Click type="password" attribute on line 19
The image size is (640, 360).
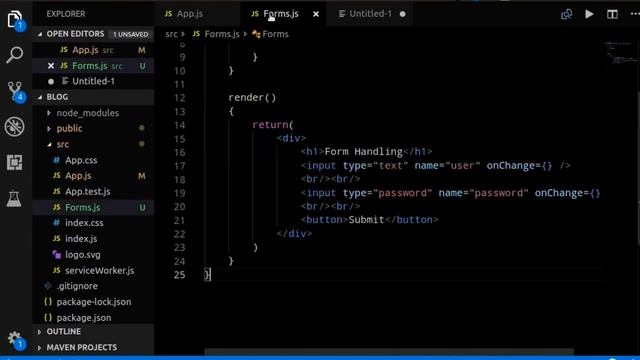point(387,193)
